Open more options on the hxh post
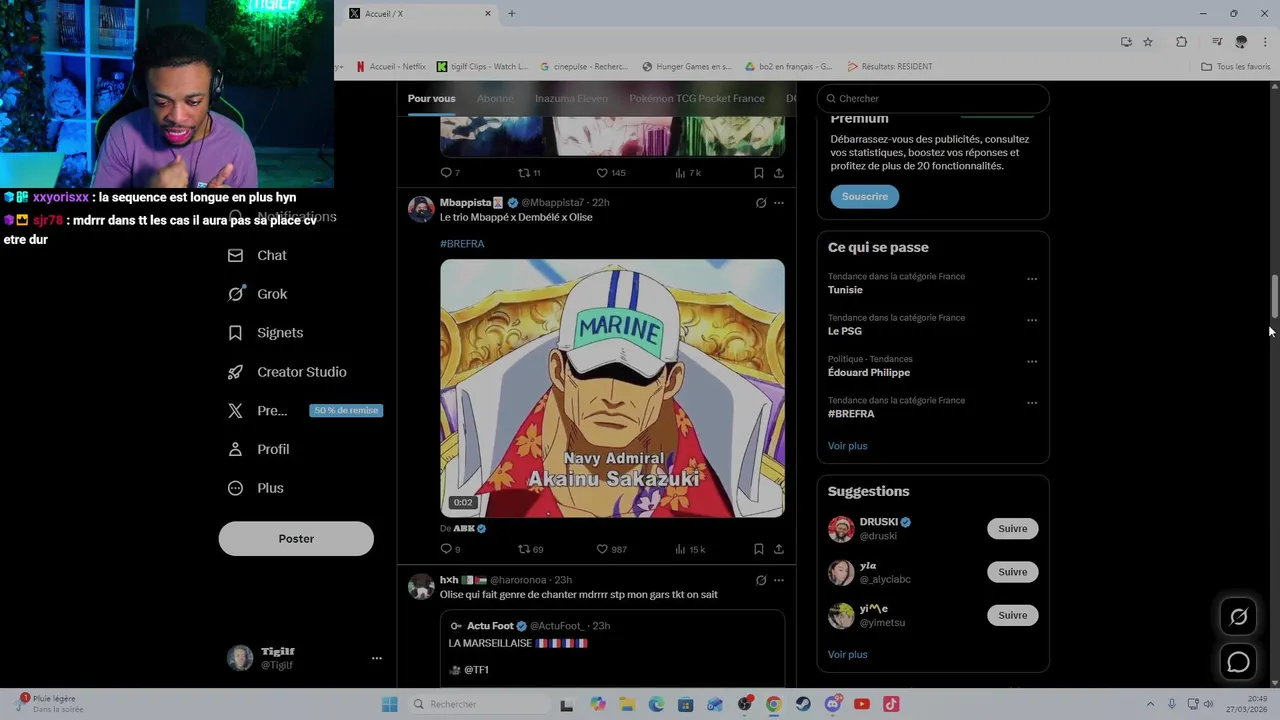Image resolution: width=1280 pixels, height=720 pixels. [x=779, y=580]
